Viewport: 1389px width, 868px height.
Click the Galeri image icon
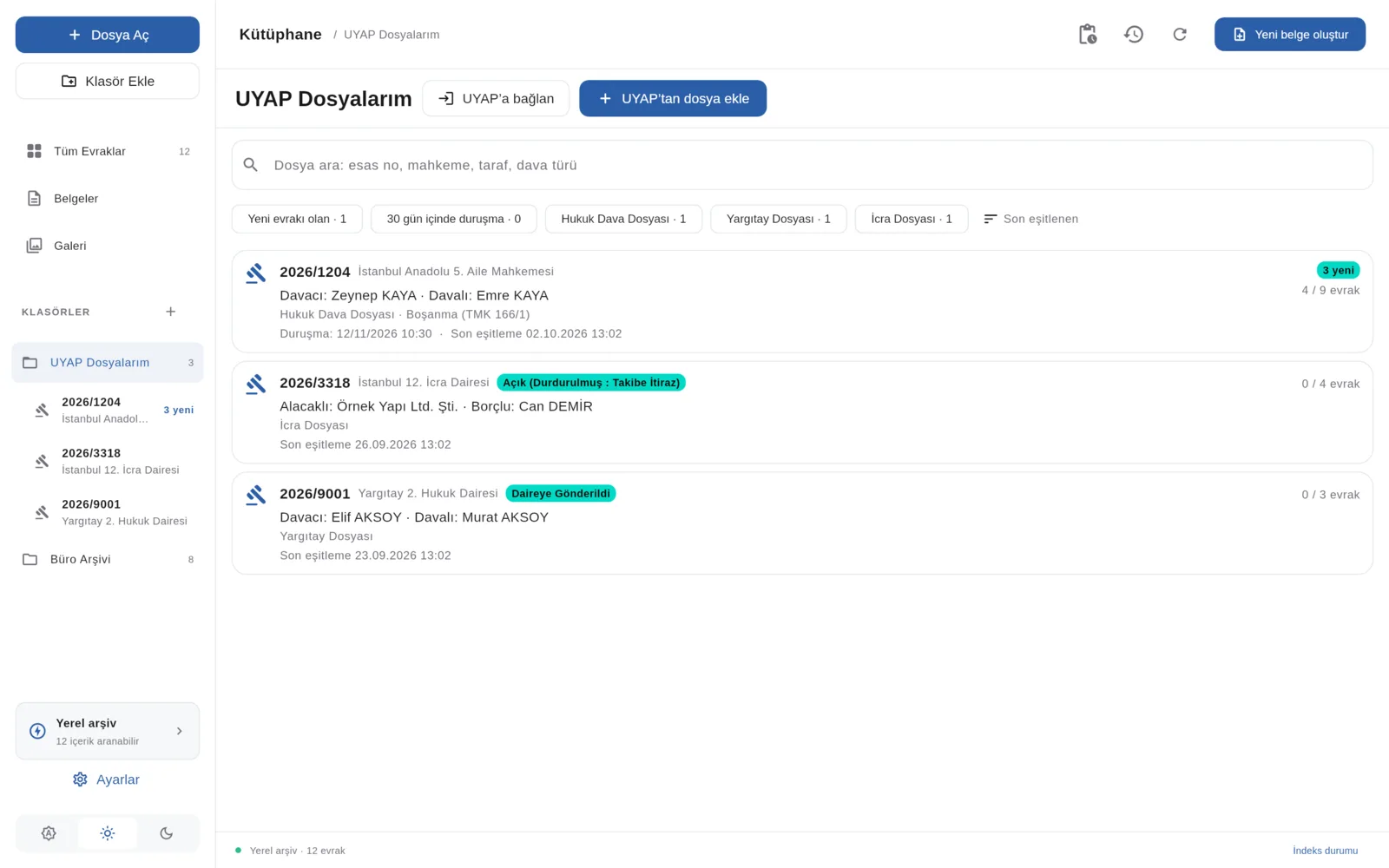tap(34, 246)
